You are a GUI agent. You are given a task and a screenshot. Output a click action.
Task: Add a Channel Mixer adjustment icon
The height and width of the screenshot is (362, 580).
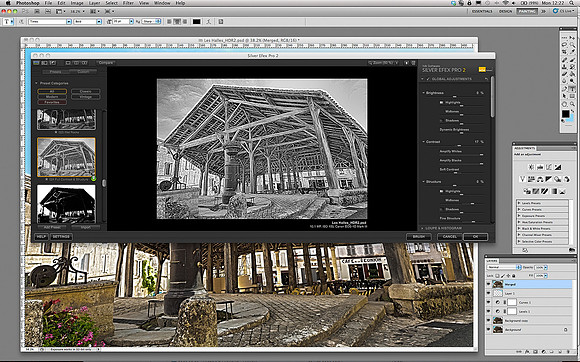(566, 179)
